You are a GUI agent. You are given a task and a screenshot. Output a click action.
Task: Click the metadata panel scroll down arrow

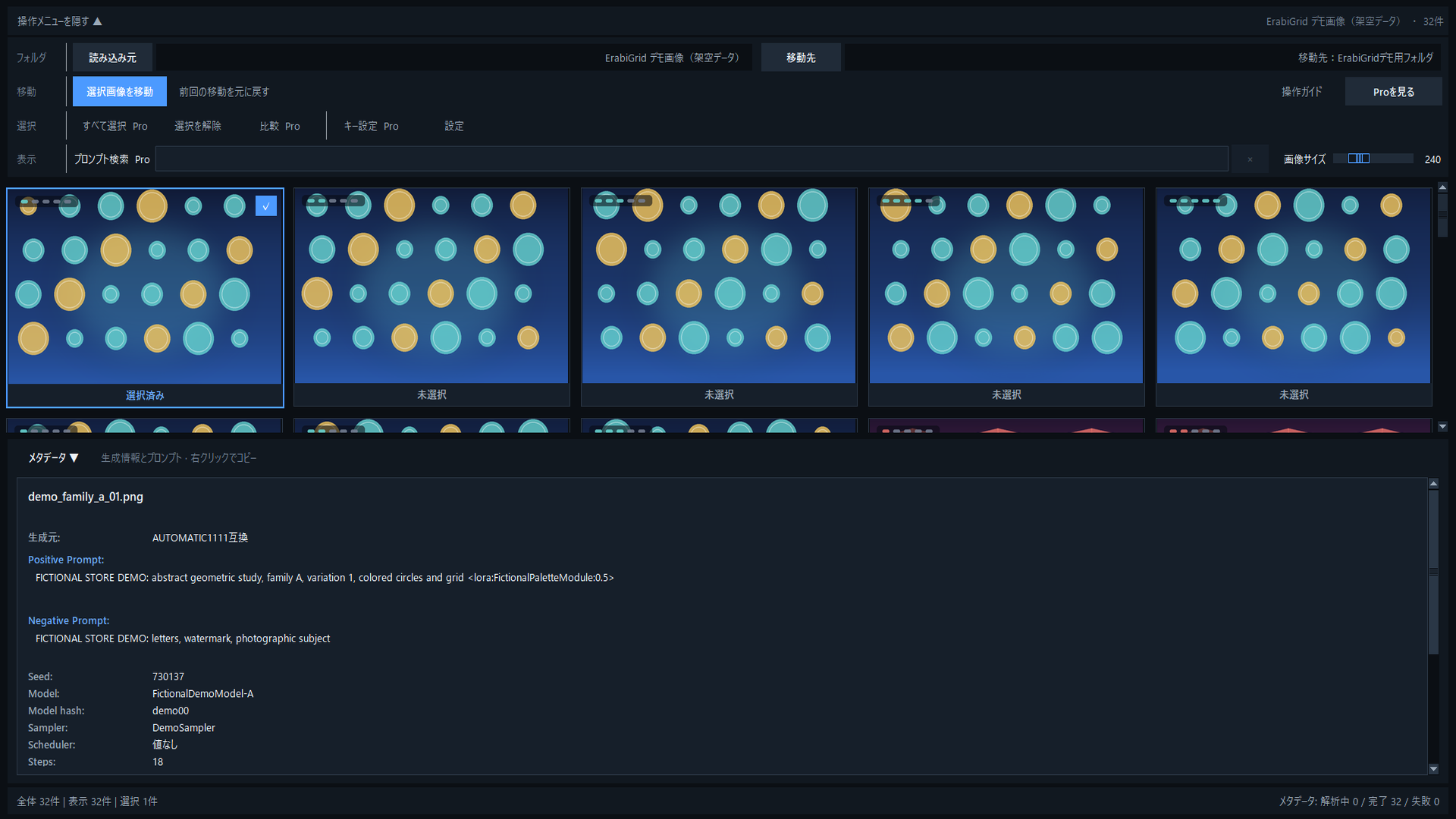click(x=1433, y=769)
